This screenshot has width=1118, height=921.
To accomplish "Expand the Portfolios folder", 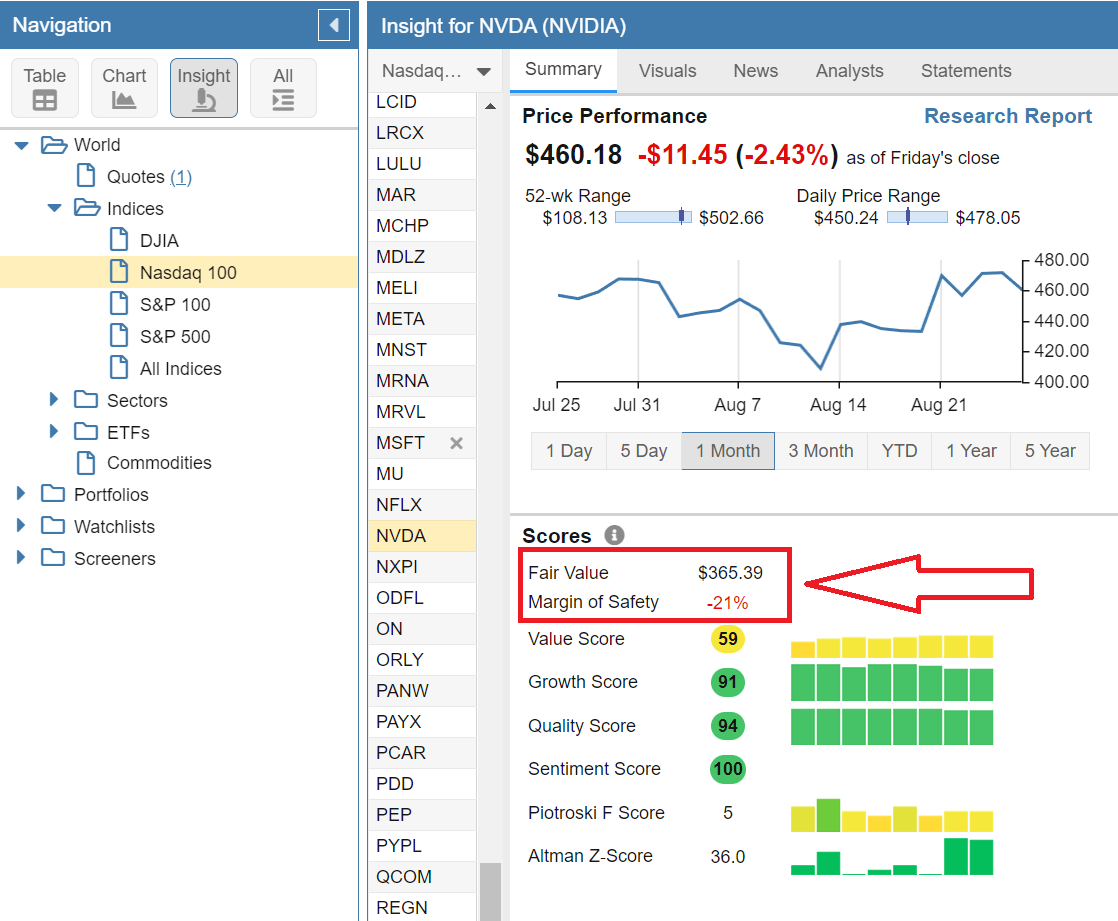I will click(21, 493).
